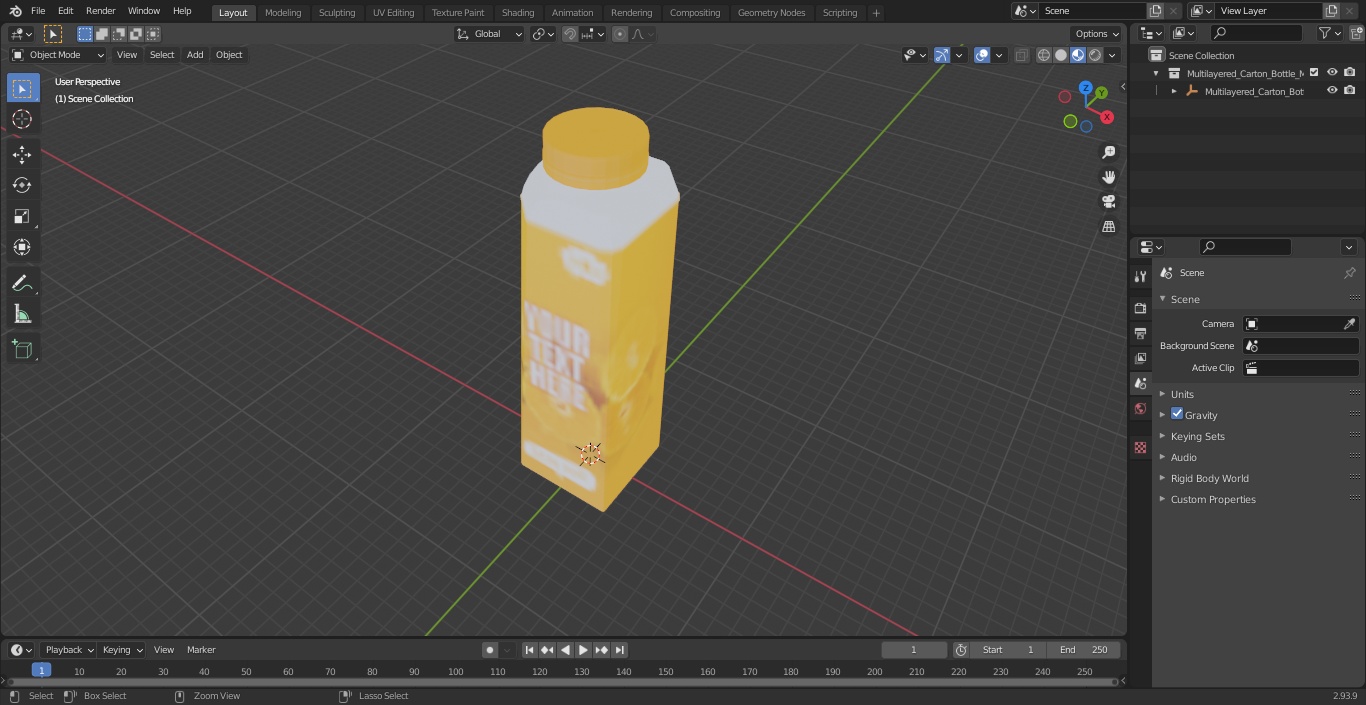The image size is (1366, 705).
Task: Toggle the Auto Keying record button
Action: tap(490, 650)
